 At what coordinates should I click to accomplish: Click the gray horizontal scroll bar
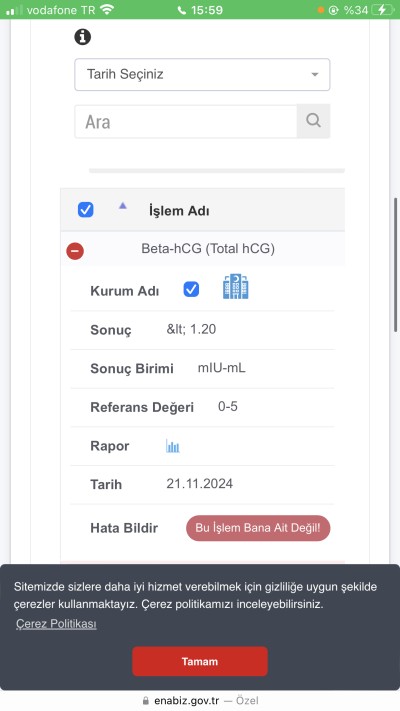[x=217, y=171]
